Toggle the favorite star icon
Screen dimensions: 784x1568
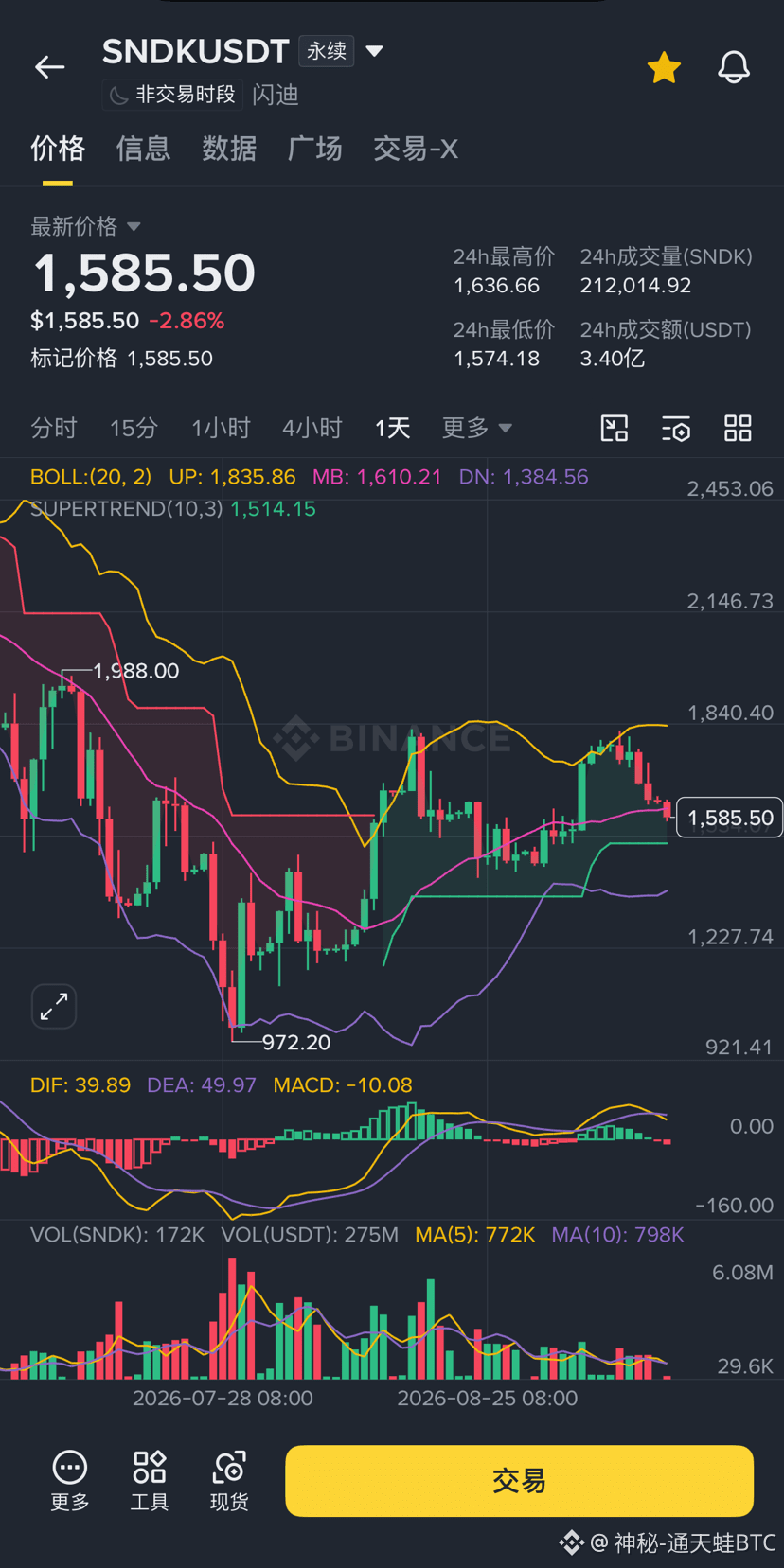[664, 68]
